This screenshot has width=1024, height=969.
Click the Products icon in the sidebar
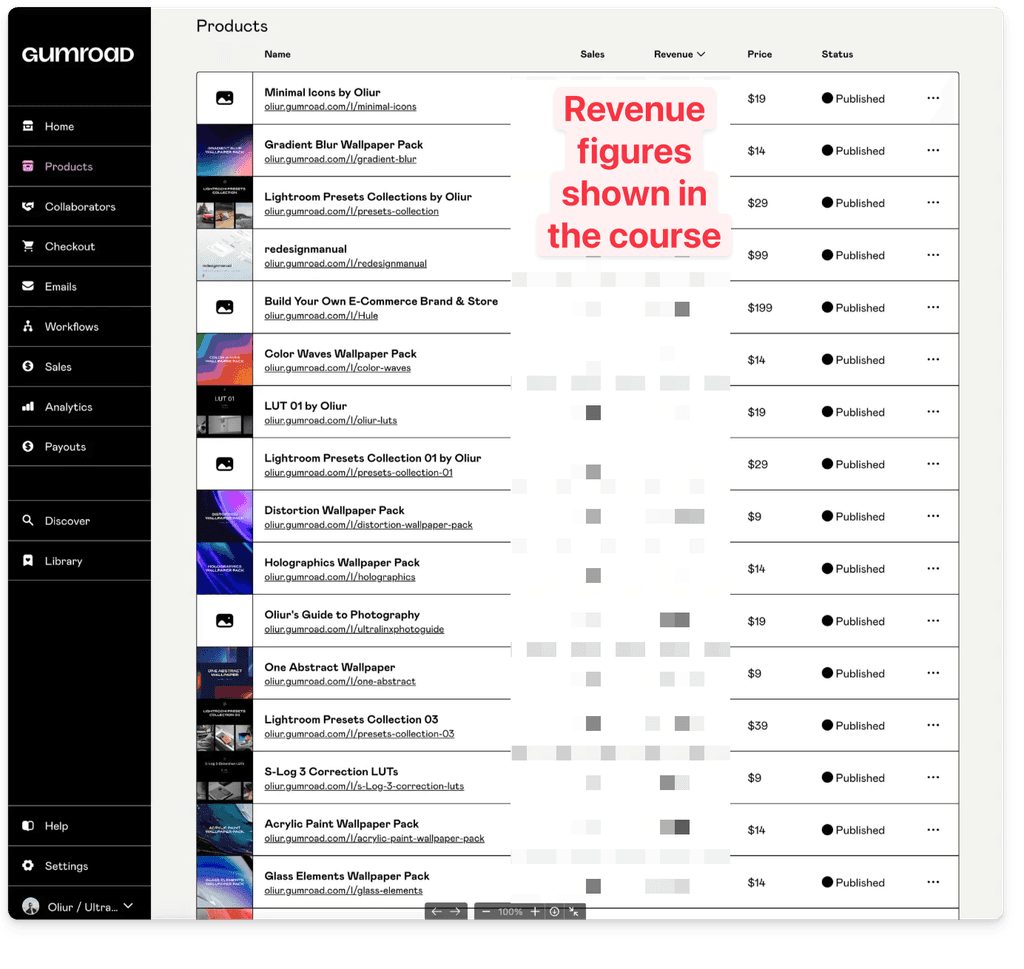pos(28,167)
